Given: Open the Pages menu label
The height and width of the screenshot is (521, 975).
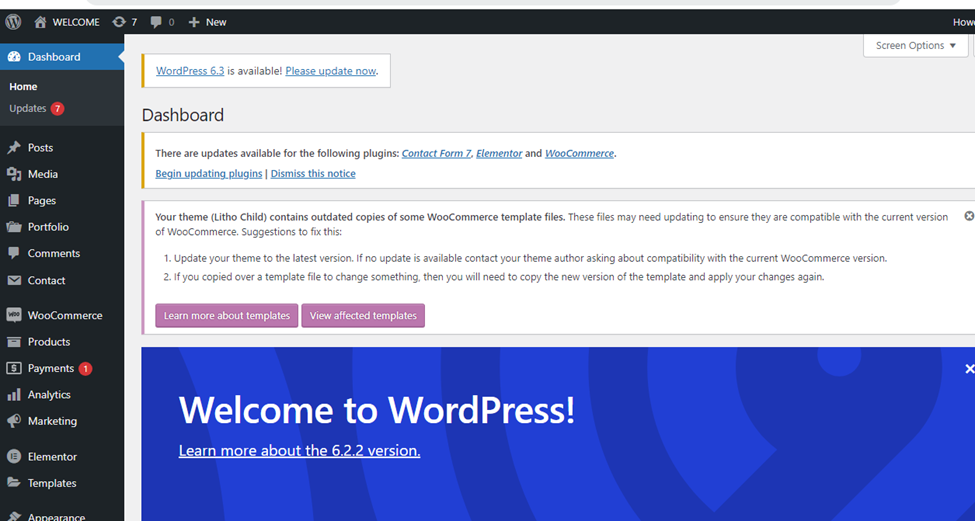Looking at the screenshot, I should pos(42,201).
